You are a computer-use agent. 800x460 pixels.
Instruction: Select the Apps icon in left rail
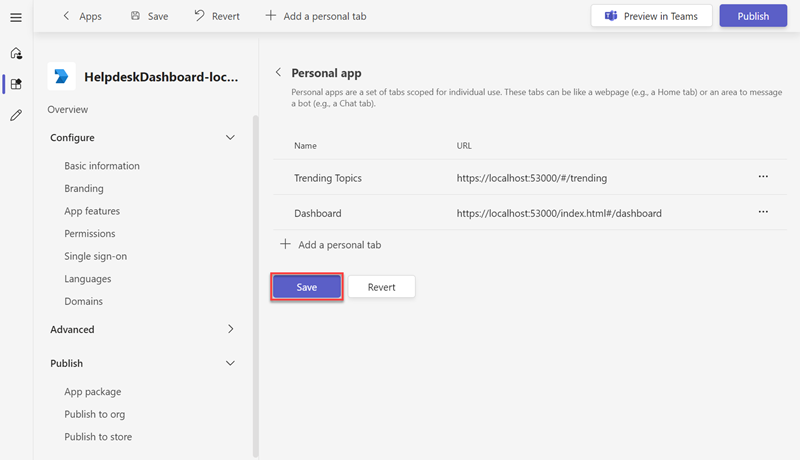click(x=16, y=84)
